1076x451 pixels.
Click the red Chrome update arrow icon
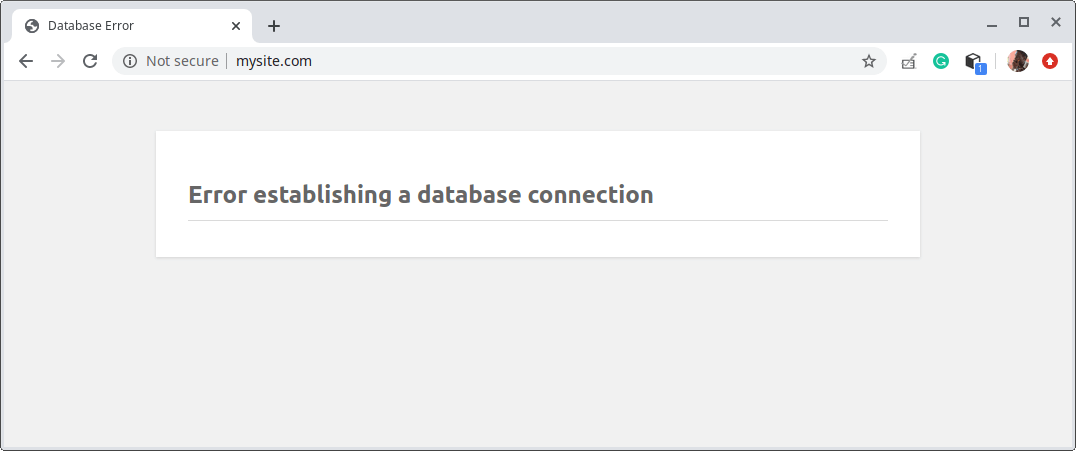(x=1050, y=61)
